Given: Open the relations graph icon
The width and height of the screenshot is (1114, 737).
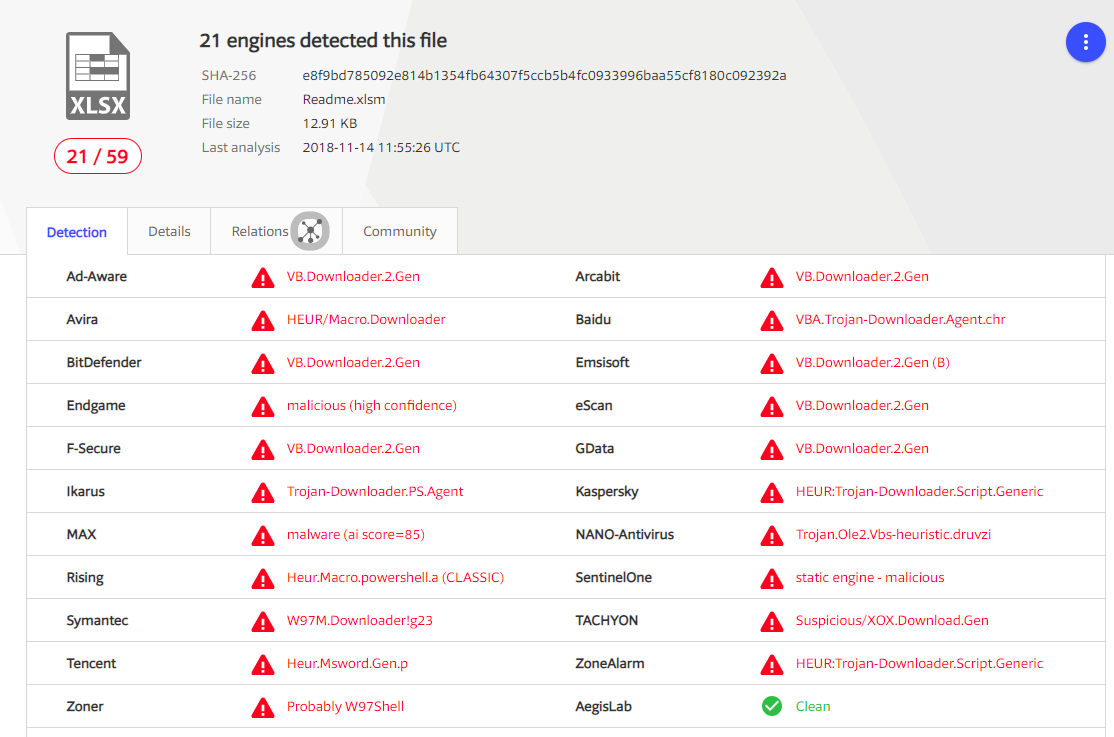Looking at the screenshot, I should [x=310, y=231].
